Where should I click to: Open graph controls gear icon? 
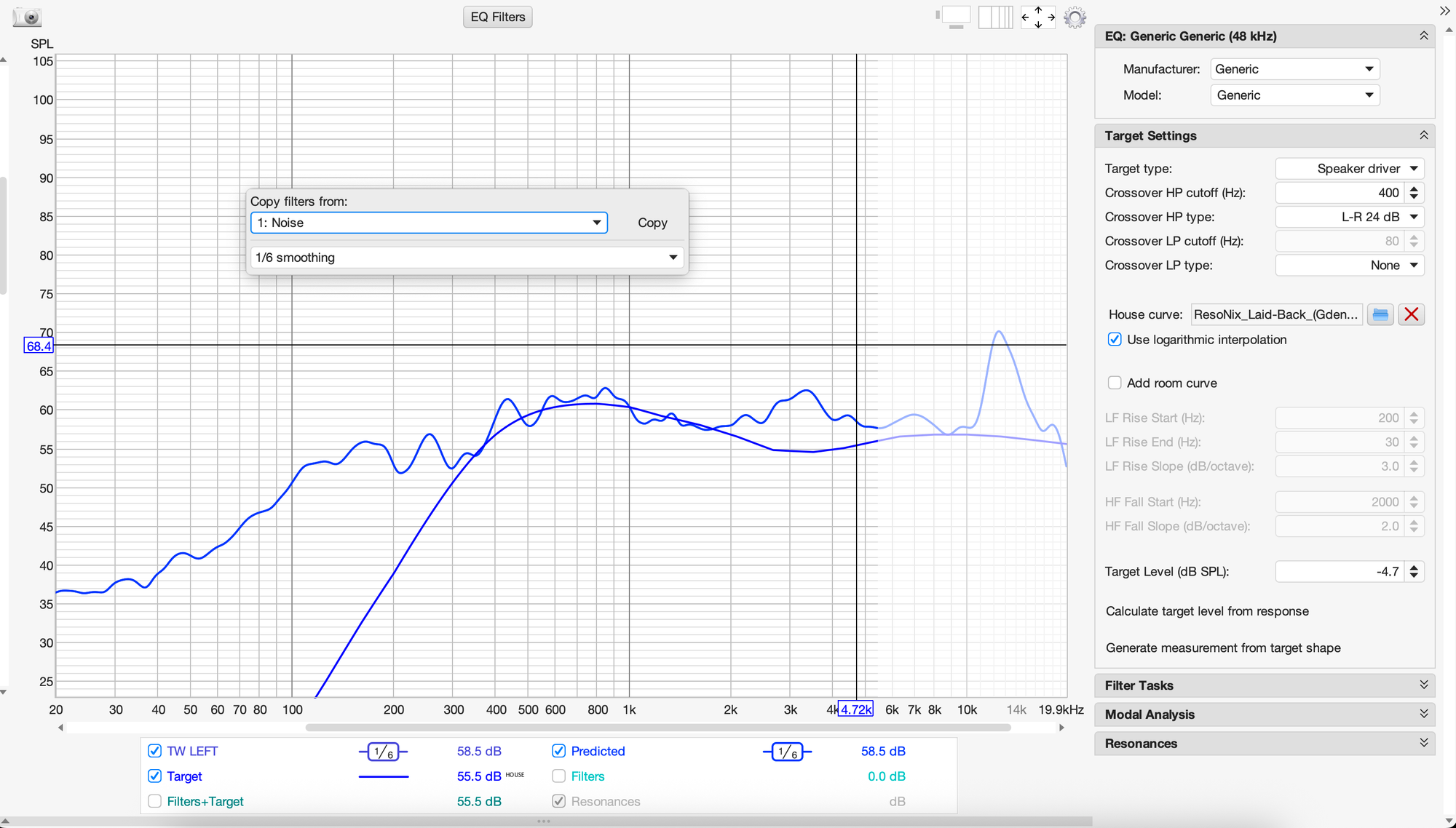pos(1075,17)
